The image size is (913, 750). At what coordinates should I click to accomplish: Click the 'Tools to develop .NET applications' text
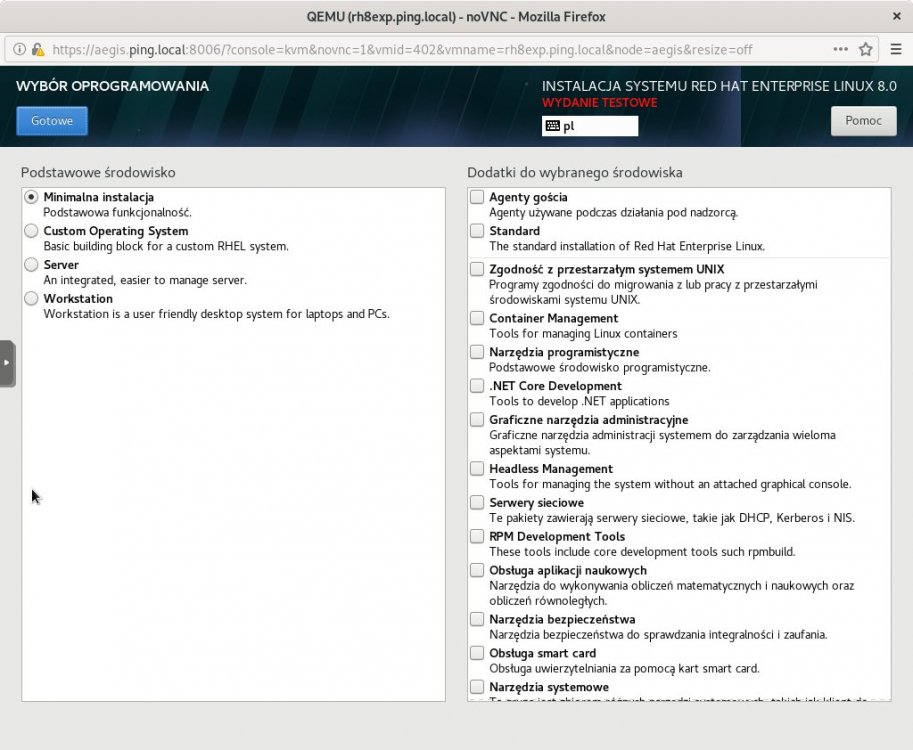point(579,401)
